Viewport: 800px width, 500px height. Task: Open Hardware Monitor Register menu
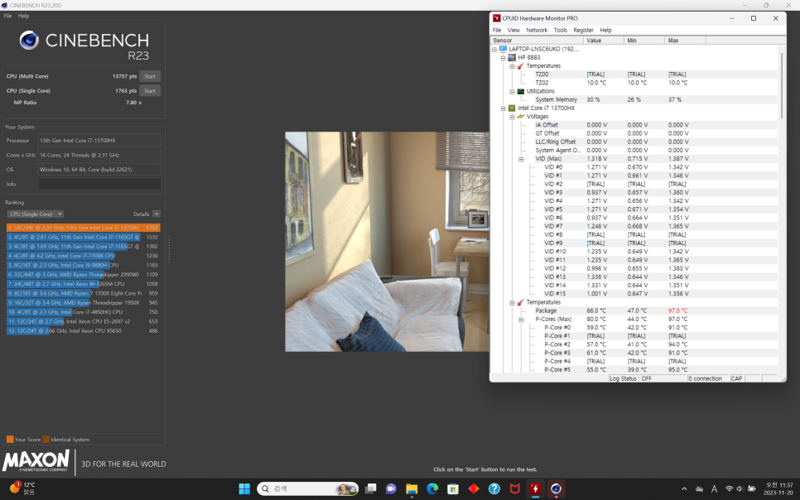pos(583,30)
